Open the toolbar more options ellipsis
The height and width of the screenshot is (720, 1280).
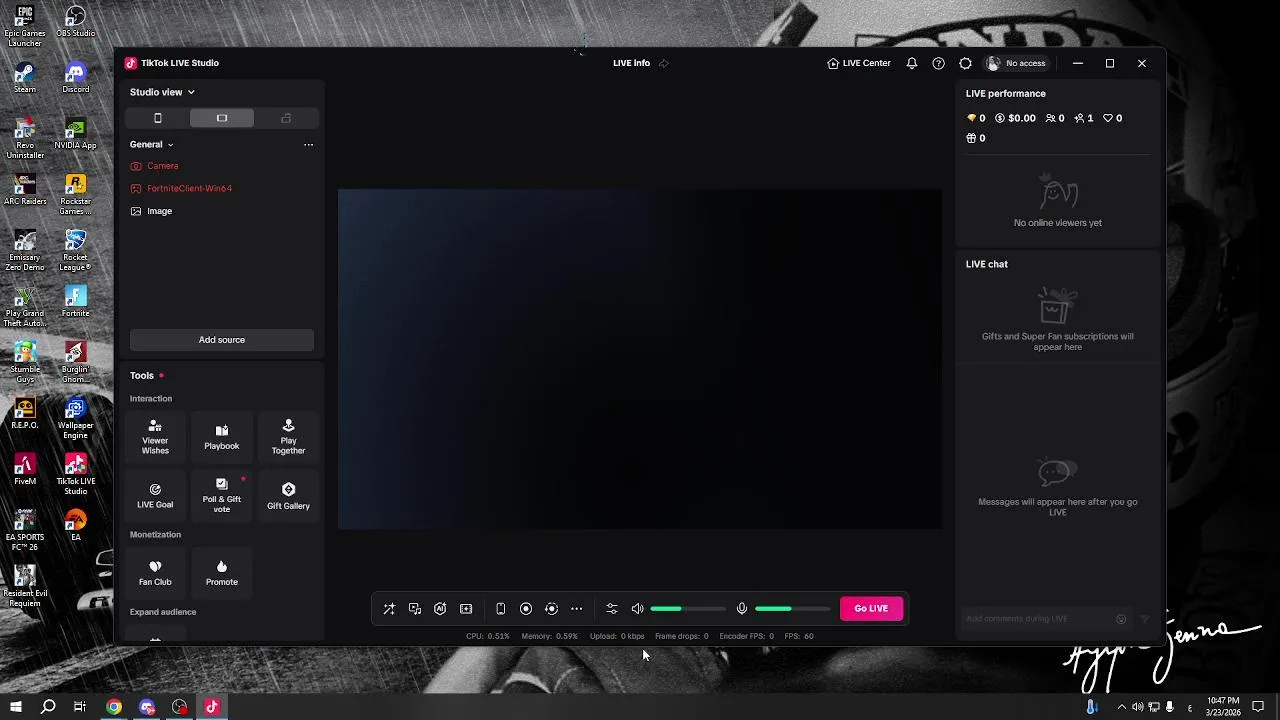tap(576, 609)
